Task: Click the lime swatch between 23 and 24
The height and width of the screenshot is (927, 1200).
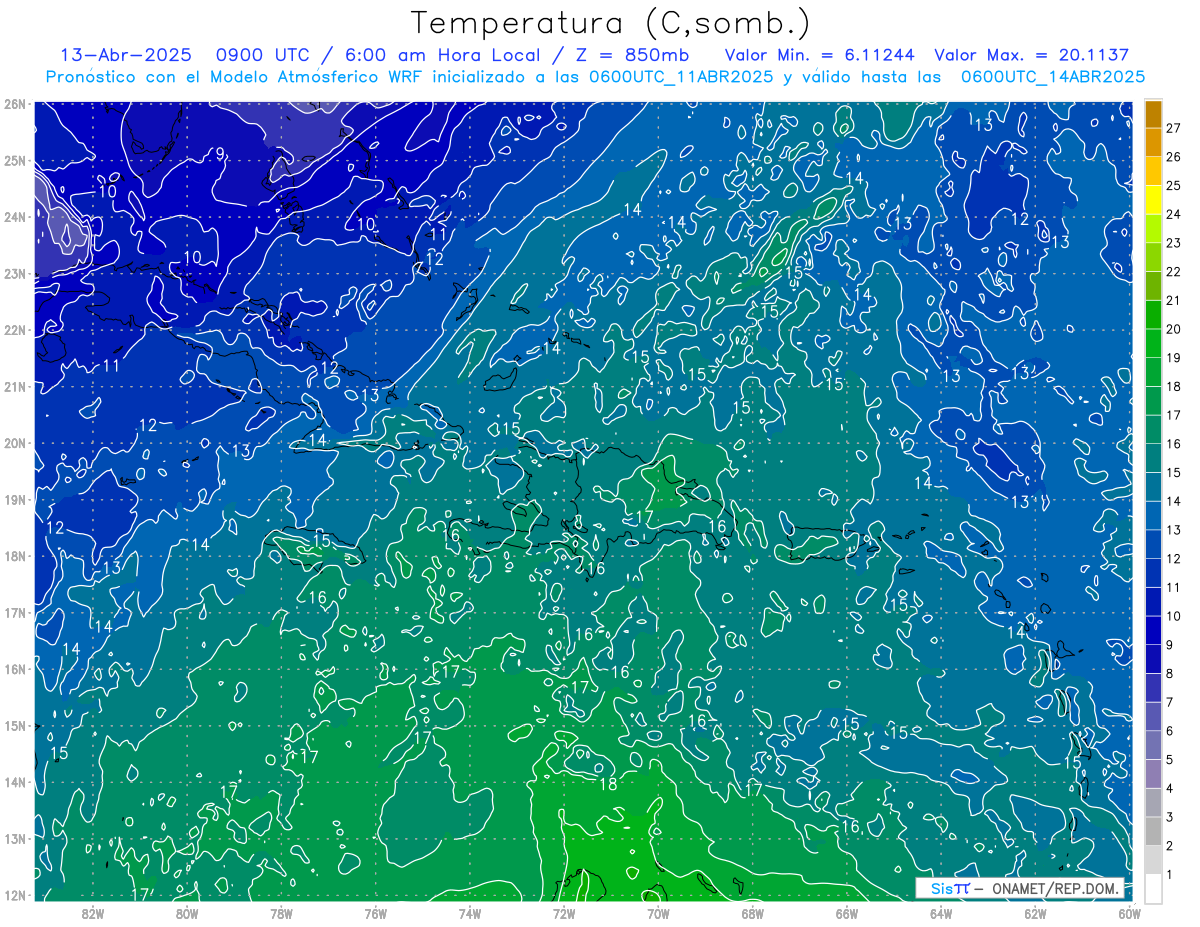Action: [1153, 229]
